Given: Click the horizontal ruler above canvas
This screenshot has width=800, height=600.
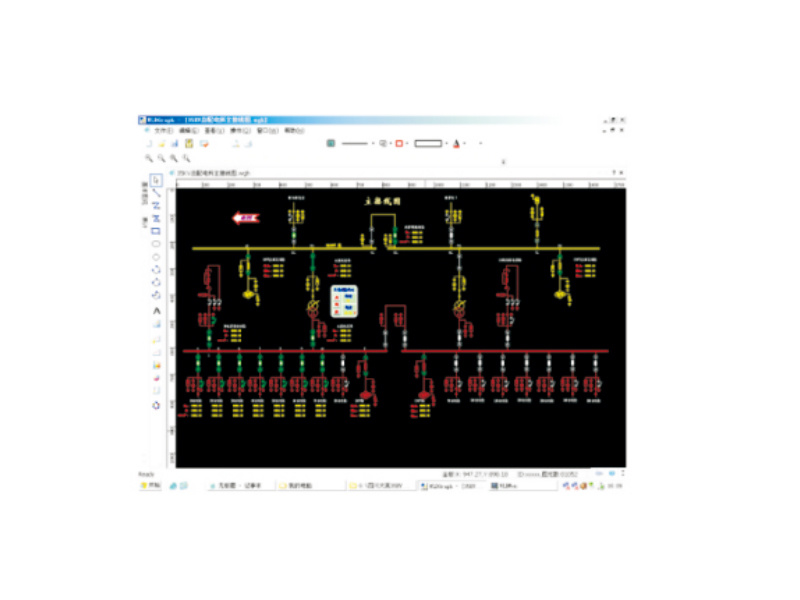Looking at the screenshot, I should [x=401, y=184].
